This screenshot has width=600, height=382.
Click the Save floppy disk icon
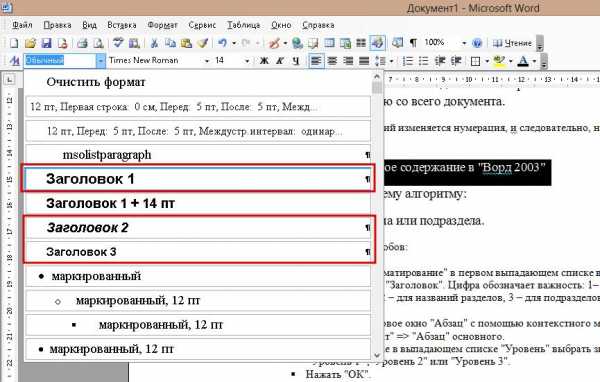point(46,43)
